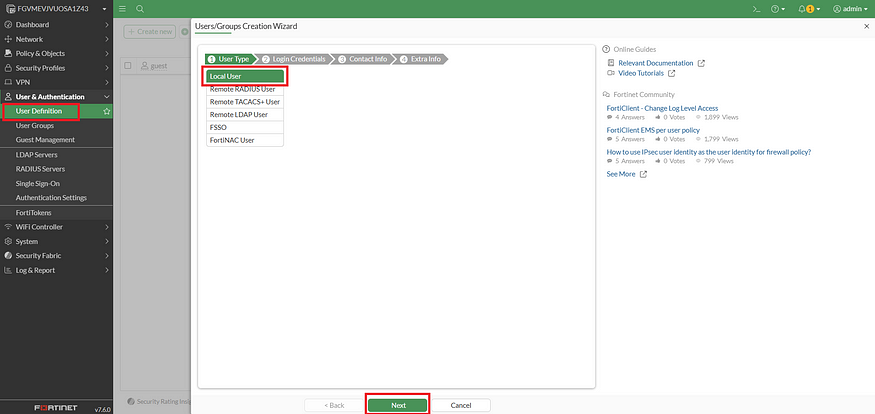The width and height of the screenshot is (875, 414).
Task: Expand the System menu
Action: [x=56, y=242]
